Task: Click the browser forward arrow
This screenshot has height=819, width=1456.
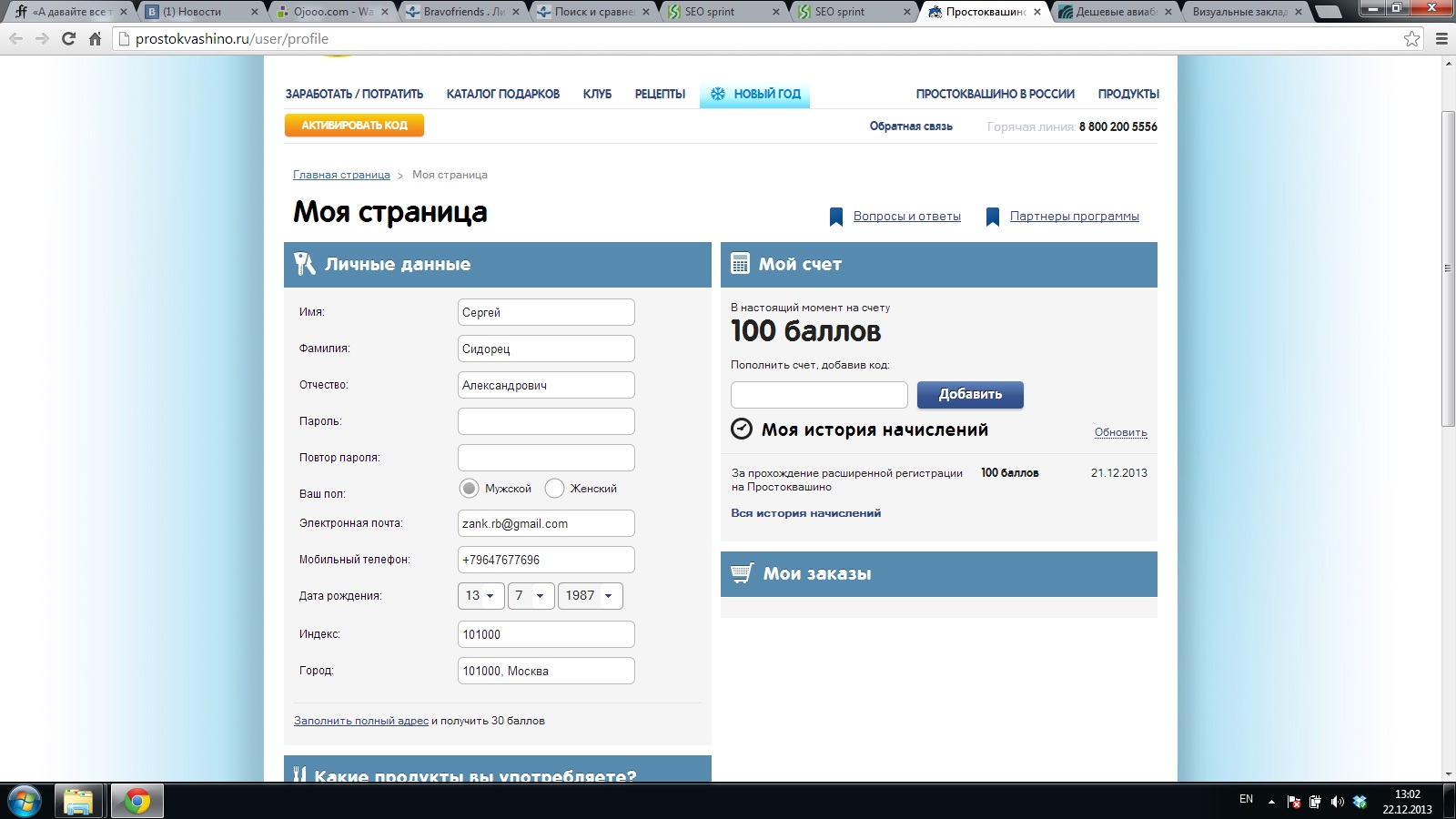Action: tap(42, 38)
